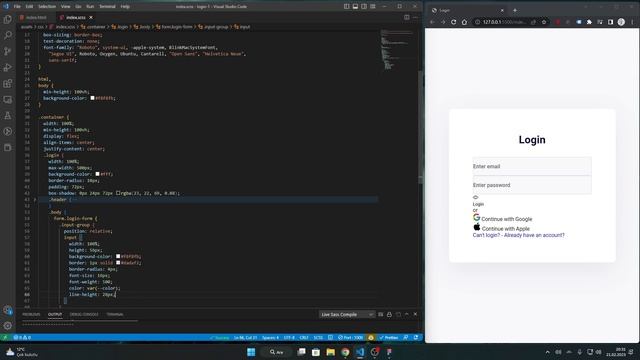Click the VS Code minimap
The width and height of the screenshot is (640, 360).
coord(398,50)
